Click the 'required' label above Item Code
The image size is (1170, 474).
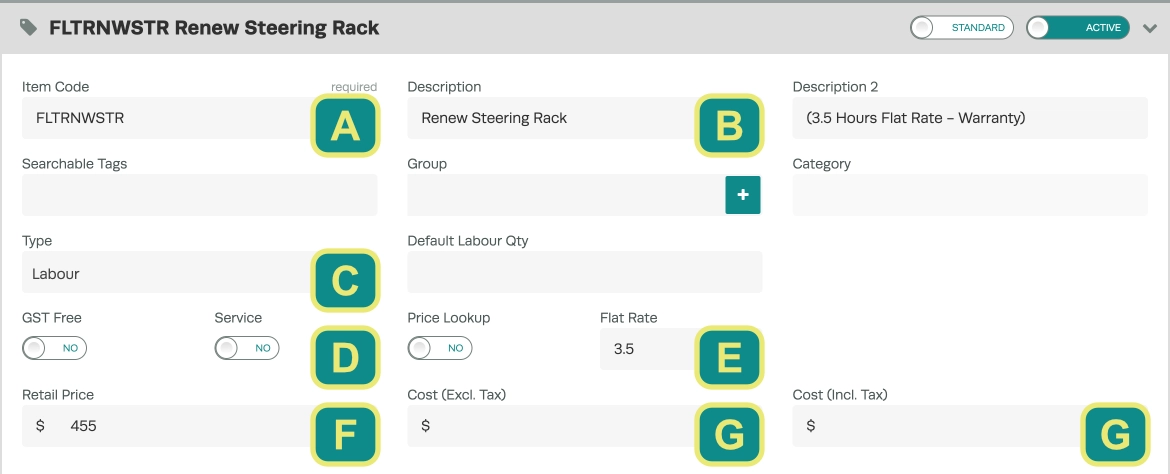354,87
